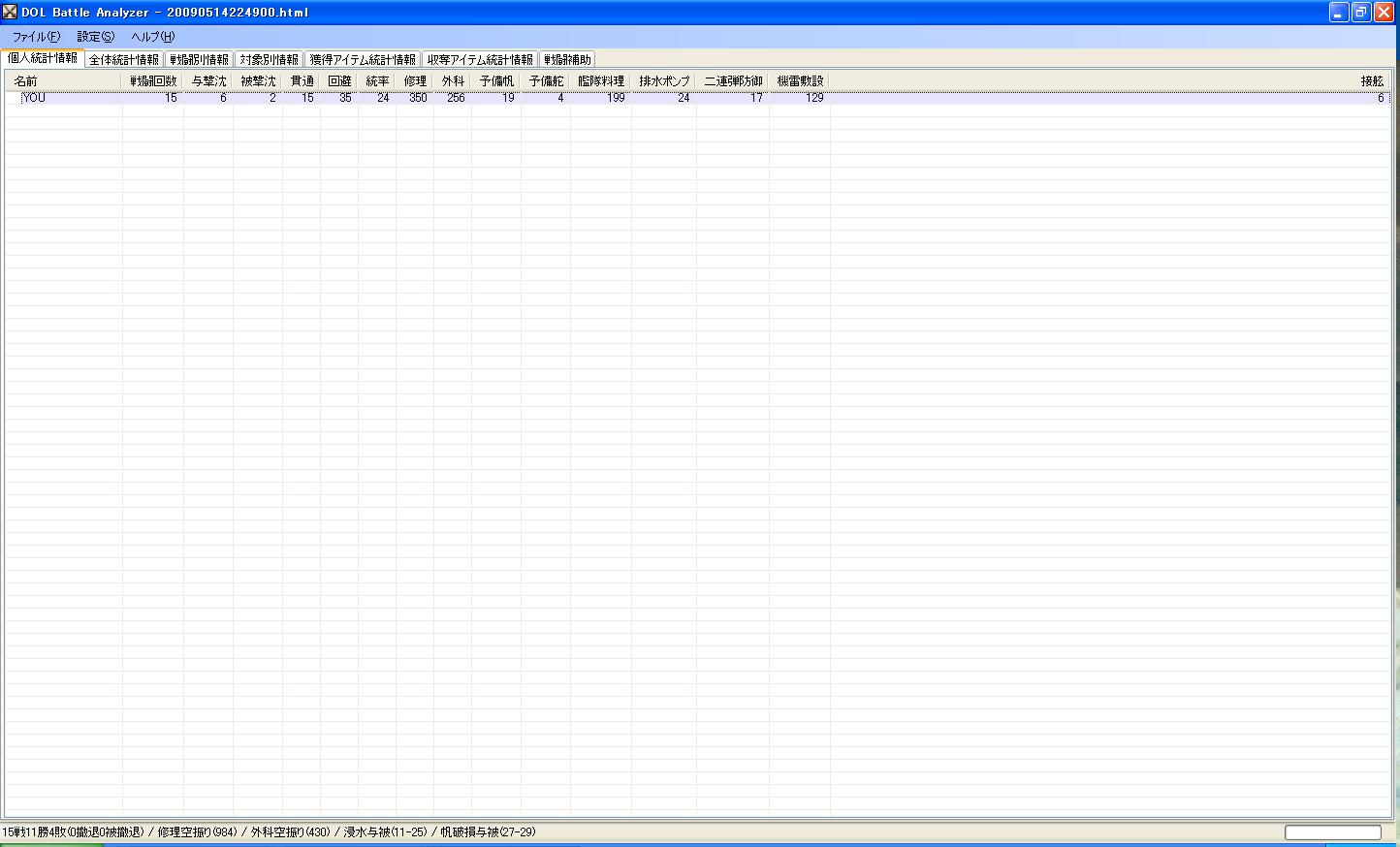Click the 修理空振り(984) status bar text

click(x=197, y=832)
